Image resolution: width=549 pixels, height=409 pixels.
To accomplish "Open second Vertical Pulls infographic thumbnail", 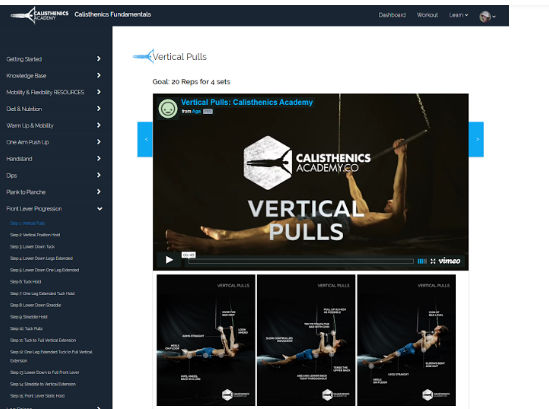I will (x=306, y=340).
